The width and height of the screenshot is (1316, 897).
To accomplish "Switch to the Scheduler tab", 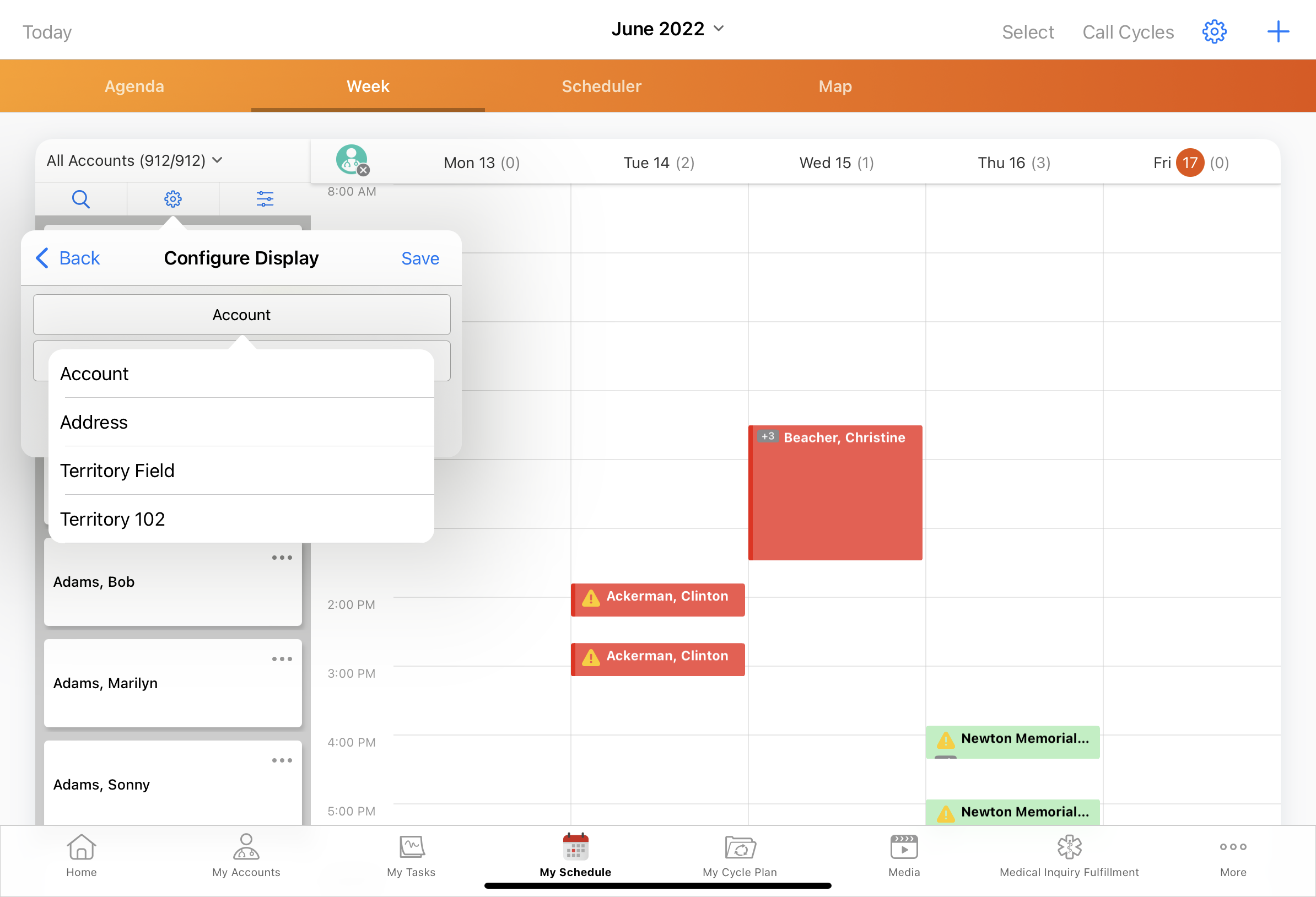I will coord(601,86).
